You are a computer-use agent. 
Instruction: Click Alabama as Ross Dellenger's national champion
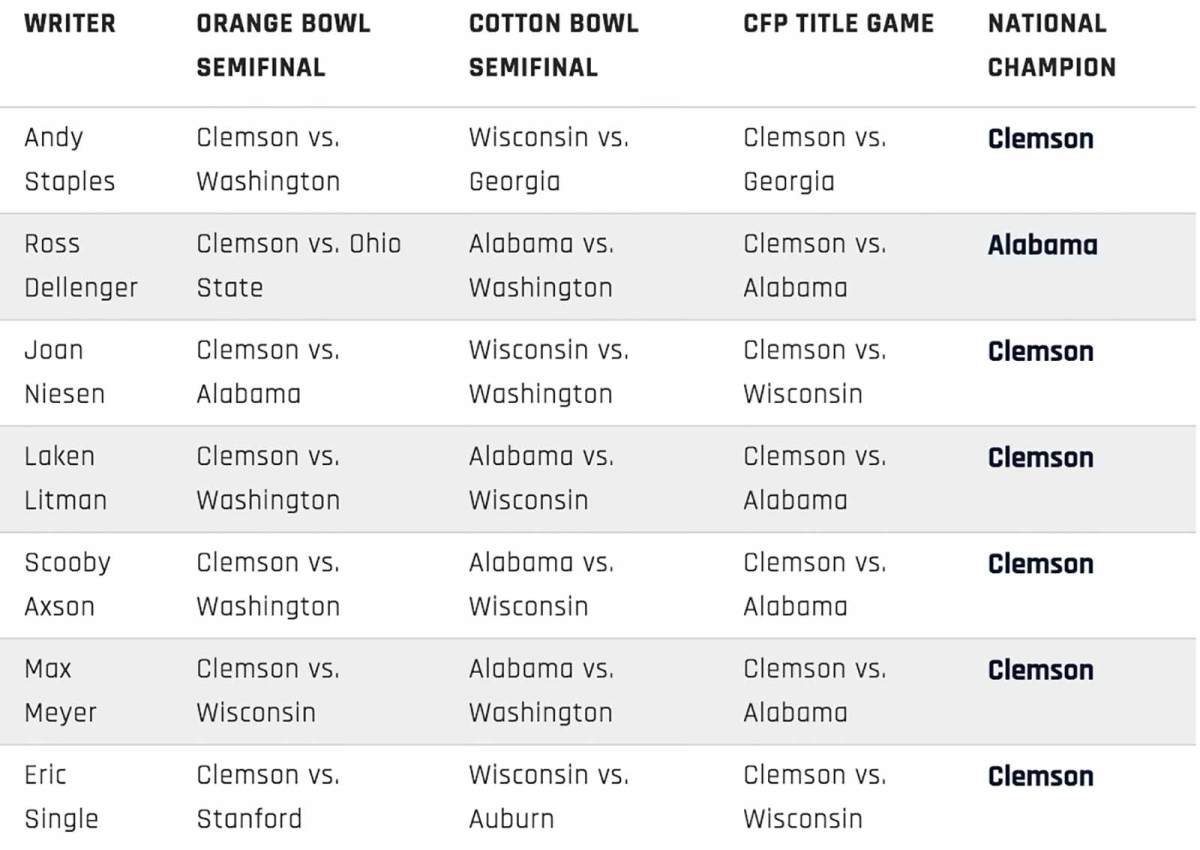[x=1042, y=245]
